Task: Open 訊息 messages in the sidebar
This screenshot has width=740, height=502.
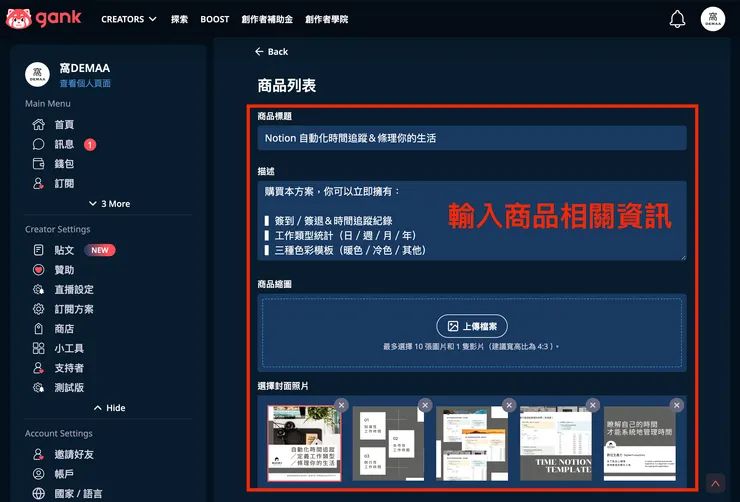Action: 64,144
